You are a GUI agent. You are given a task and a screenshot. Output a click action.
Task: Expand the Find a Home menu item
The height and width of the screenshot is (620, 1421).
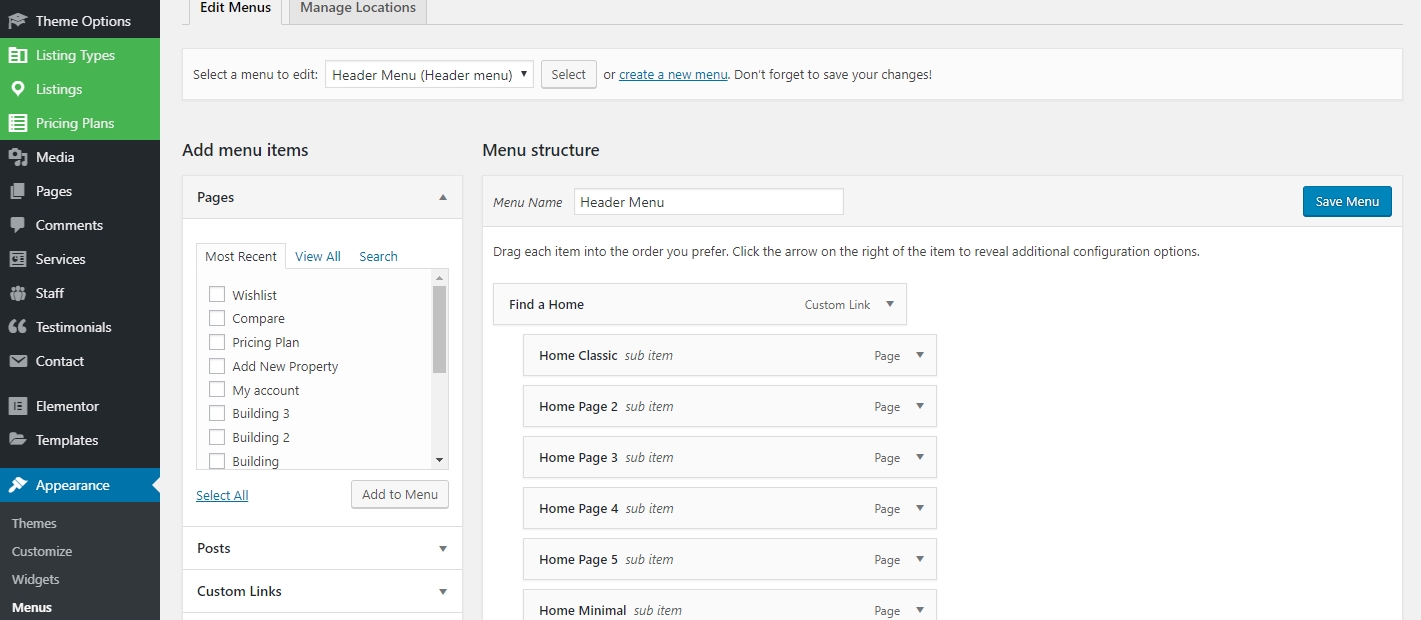click(x=890, y=304)
